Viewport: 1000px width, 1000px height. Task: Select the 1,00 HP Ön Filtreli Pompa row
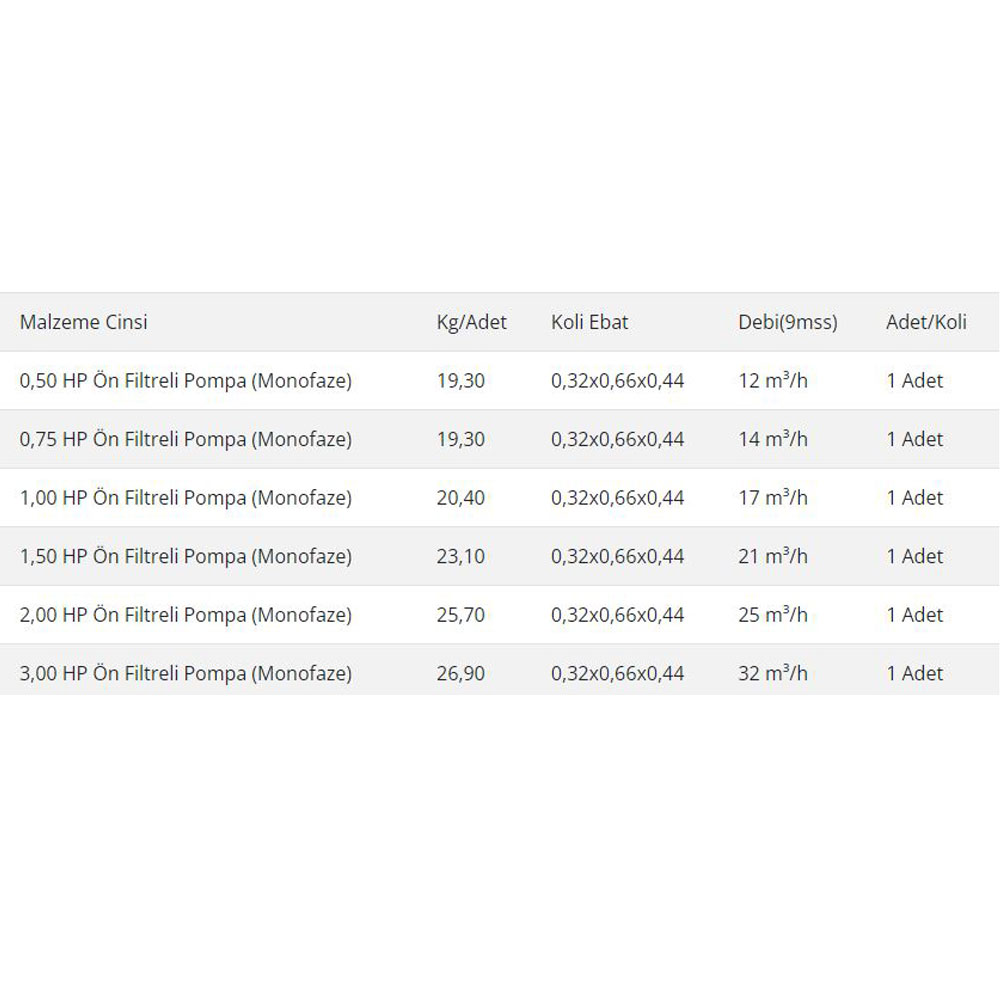pyautogui.click(x=500, y=498)
